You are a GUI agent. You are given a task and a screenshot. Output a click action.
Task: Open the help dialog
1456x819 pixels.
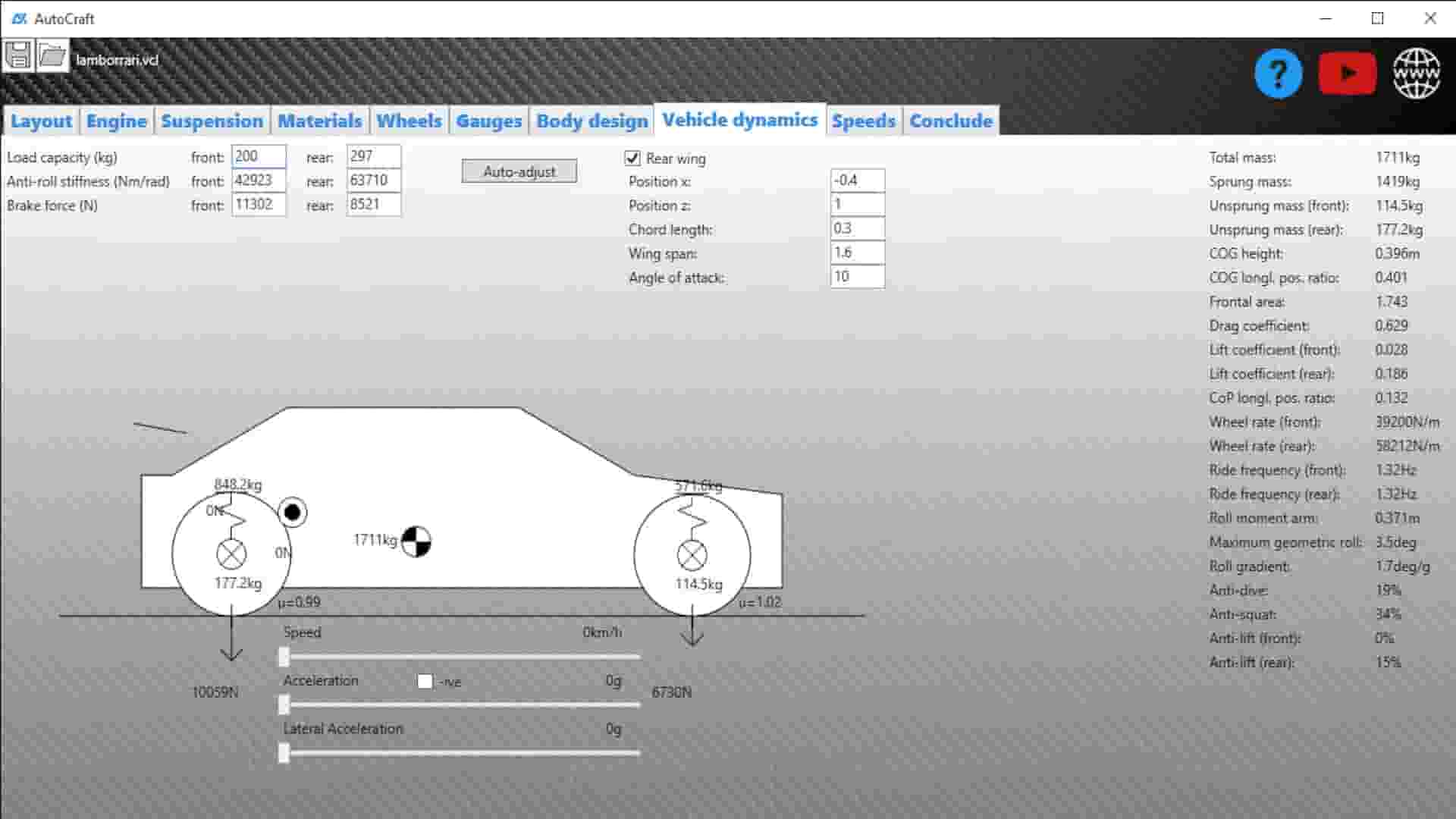[x=1278, y=72]
